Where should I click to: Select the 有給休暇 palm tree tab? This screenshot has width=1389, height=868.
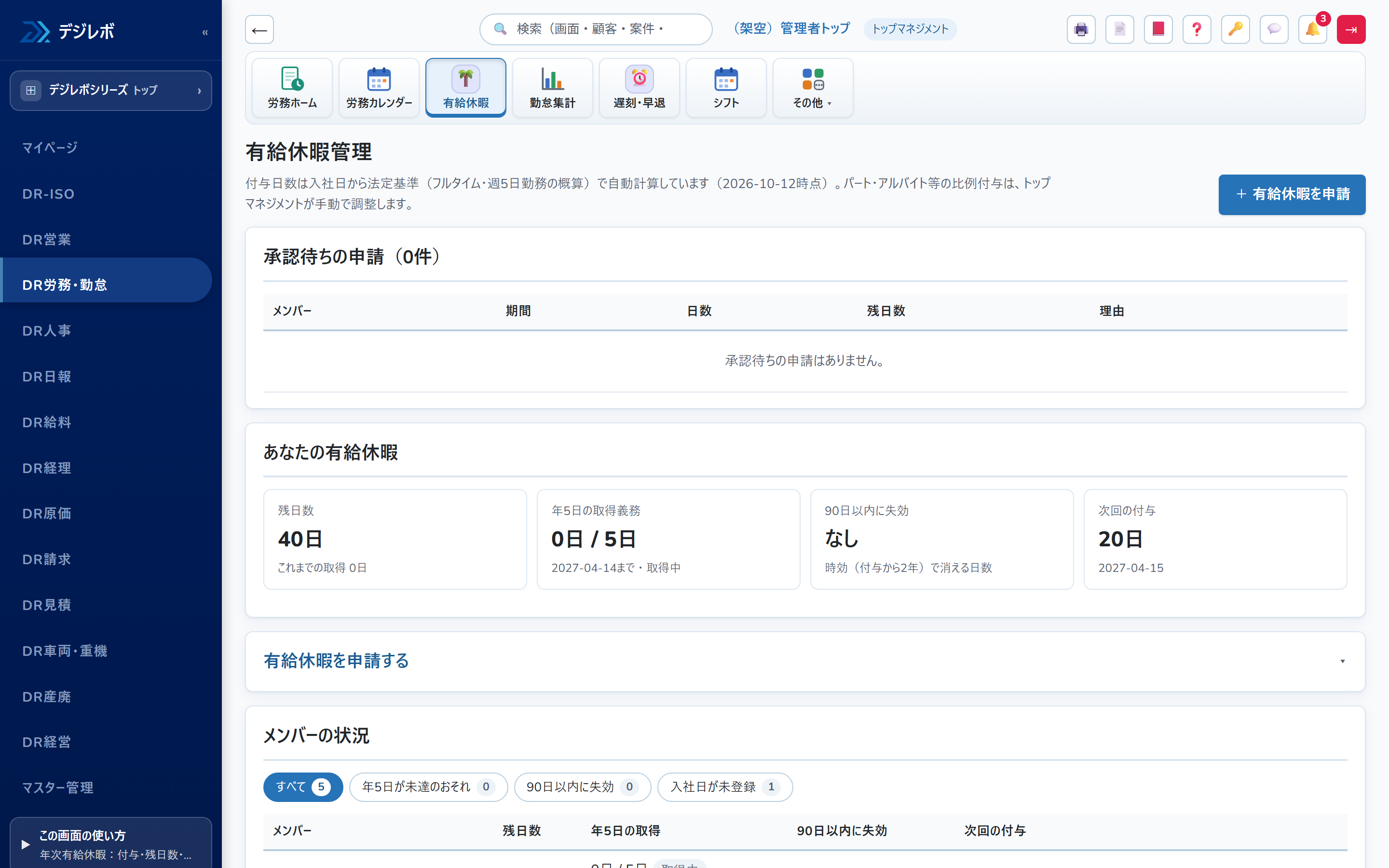tap(465, 88)
